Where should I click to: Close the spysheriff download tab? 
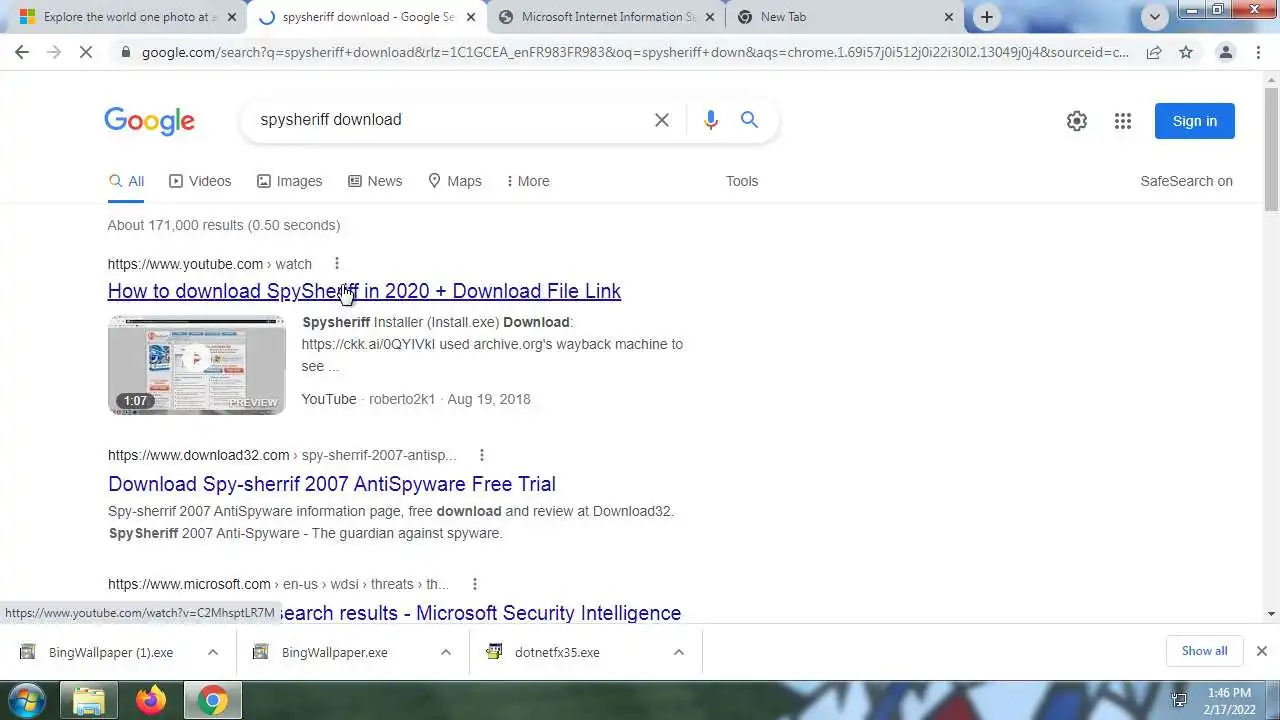[471, 17]
